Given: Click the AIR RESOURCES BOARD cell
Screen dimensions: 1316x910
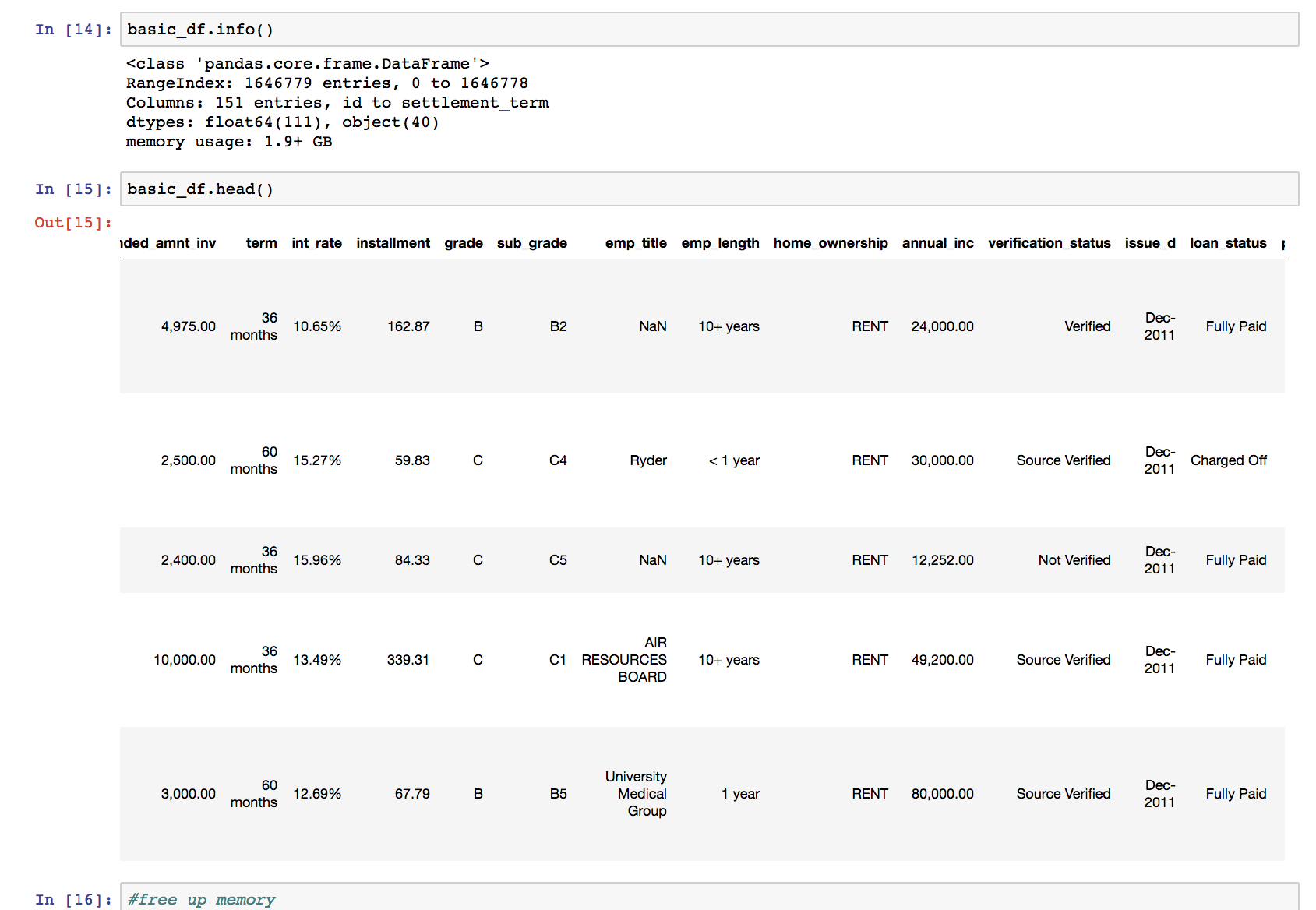Looking at the screenshot, I should [624, 660].
